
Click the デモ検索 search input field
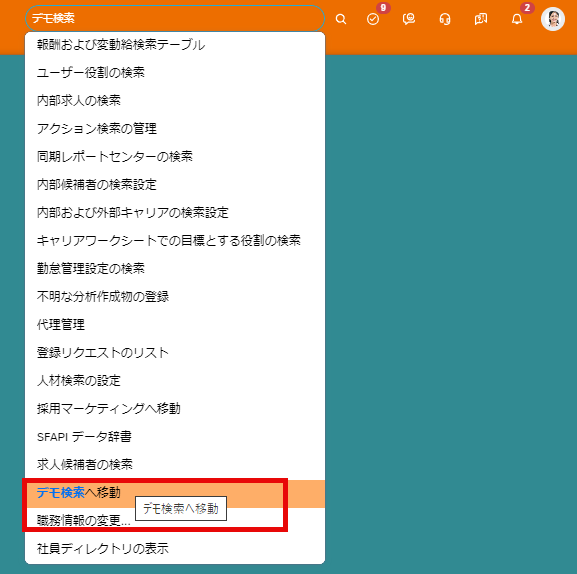(x=175, y=18)
